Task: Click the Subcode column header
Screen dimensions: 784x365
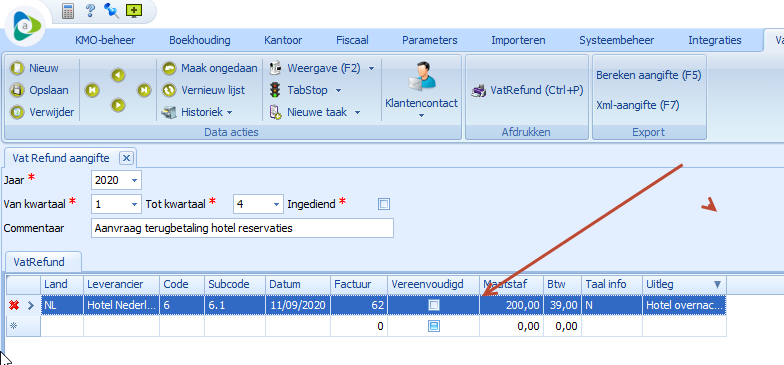Action: point(235,284)
